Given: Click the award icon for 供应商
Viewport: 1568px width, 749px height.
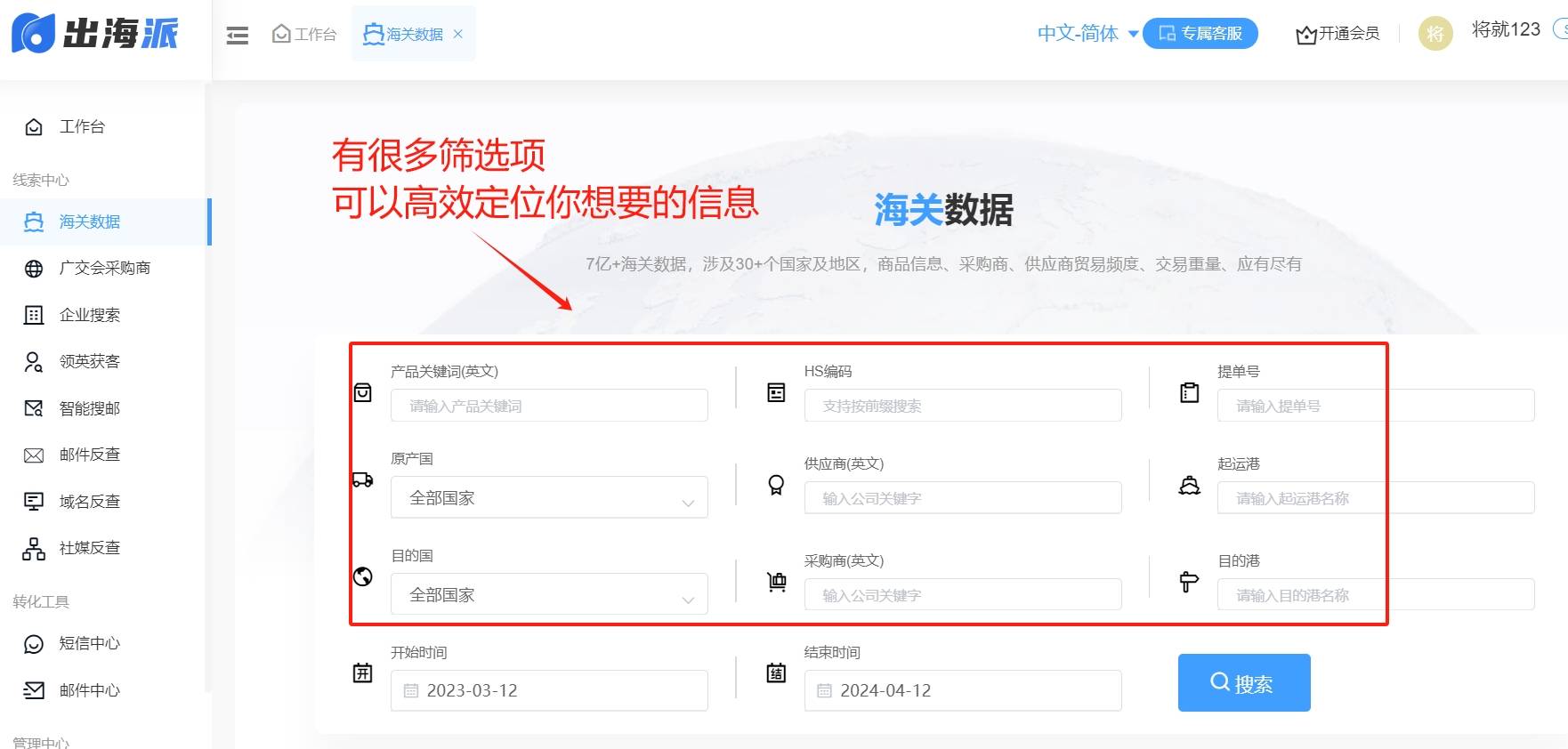Looking at the screenshot, I should (776, 485).
